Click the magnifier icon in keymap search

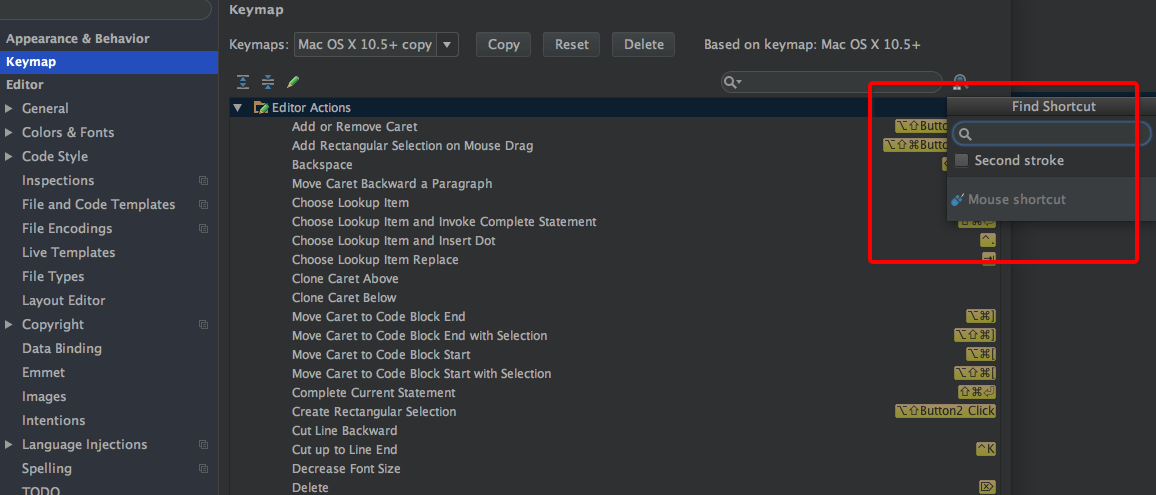(x=732, y=82)
